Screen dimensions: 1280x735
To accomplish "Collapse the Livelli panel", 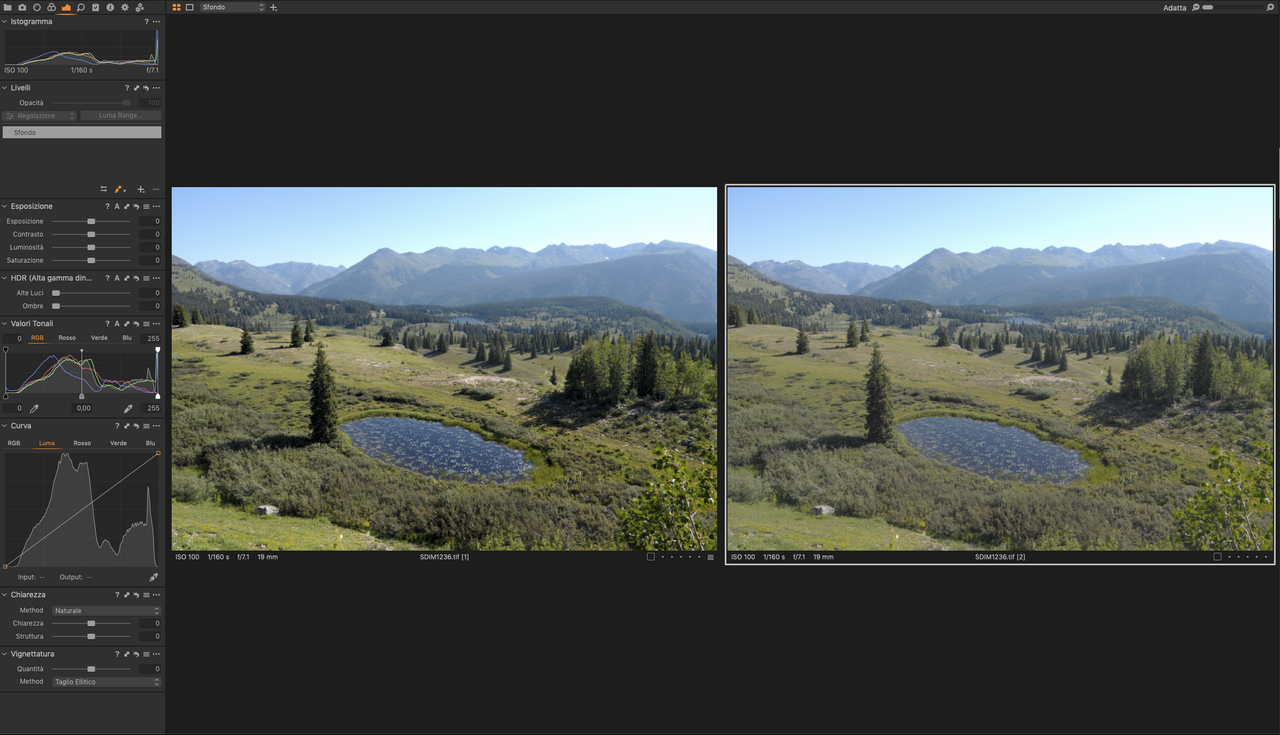I will (5, 88).
